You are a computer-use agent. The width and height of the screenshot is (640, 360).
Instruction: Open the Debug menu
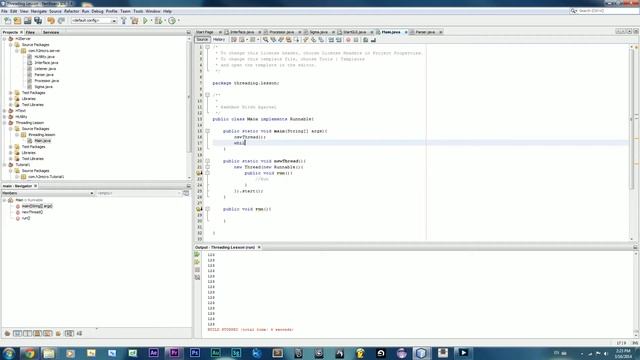click(x=97, y=11)
